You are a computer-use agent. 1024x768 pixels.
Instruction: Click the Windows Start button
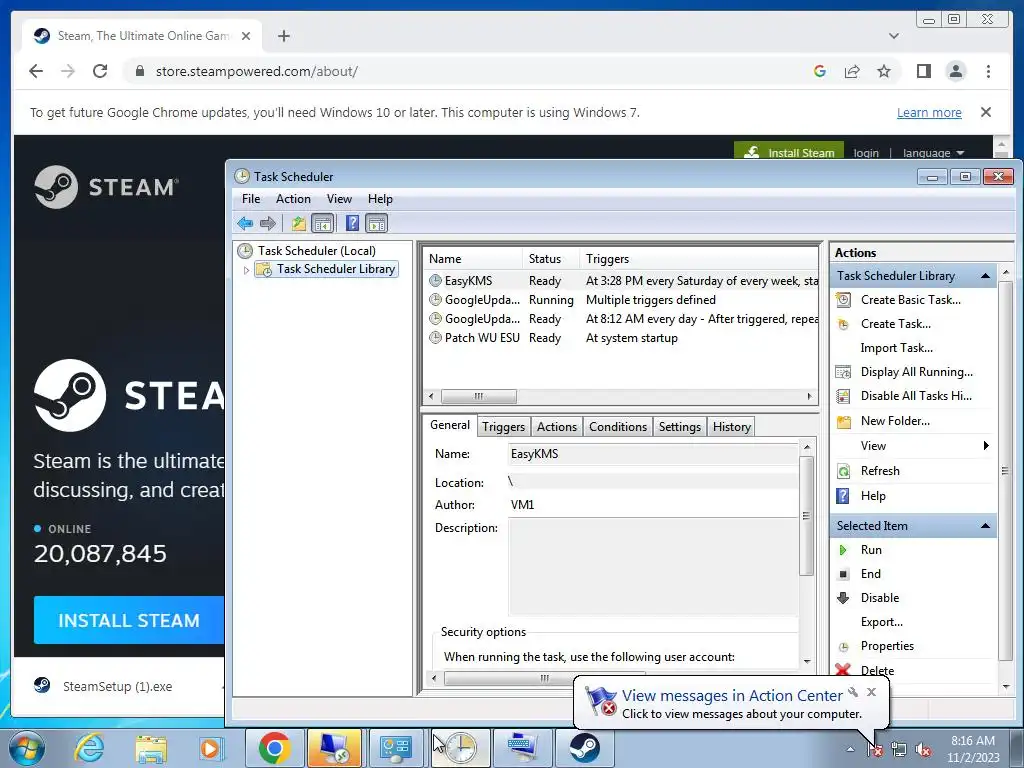click(26, 748)
